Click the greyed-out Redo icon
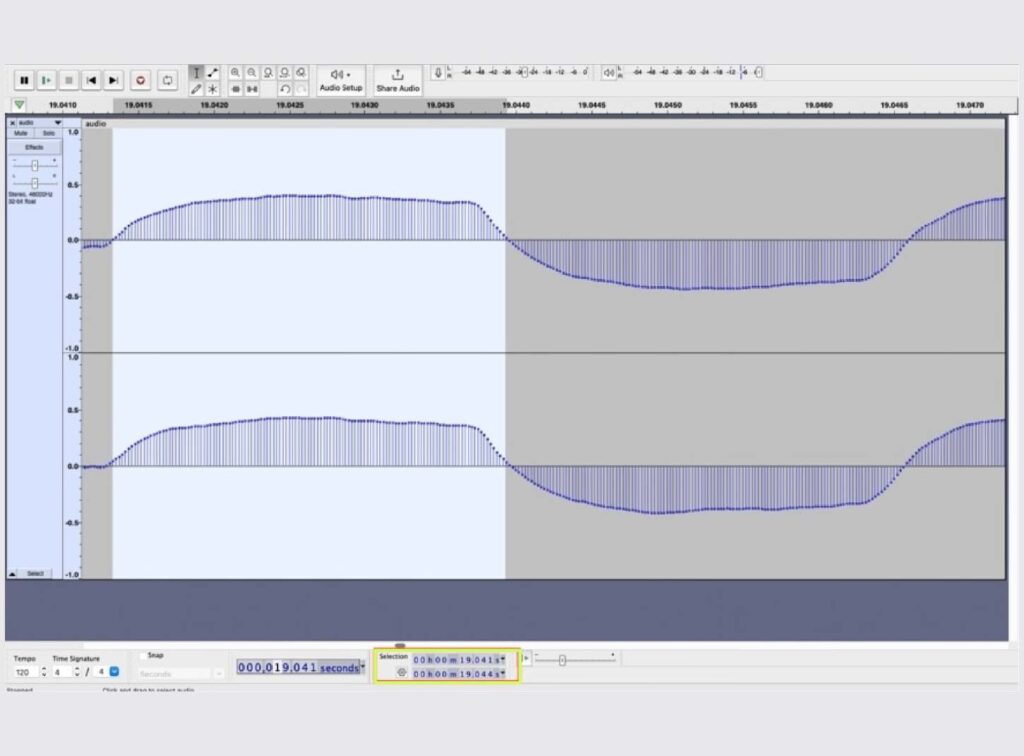 301,89
